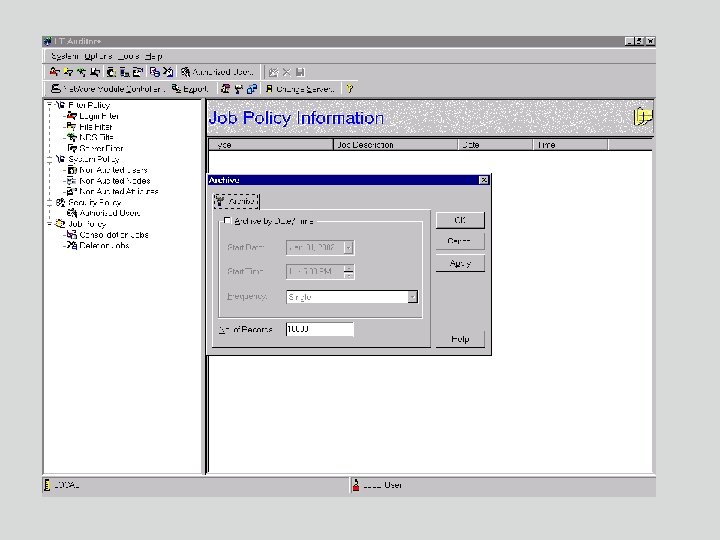
Task: Click the File Filter toolbar icon
Action: point(68,72)
